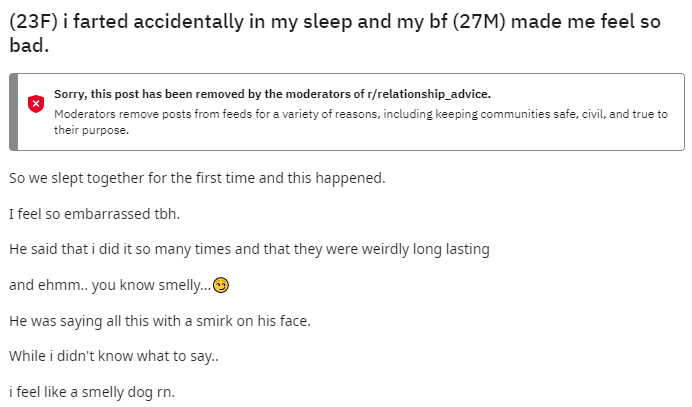Click the bold 'Sorry, this post has been removed' text
The width and height of the screenshot is (692, 407).
272,94
